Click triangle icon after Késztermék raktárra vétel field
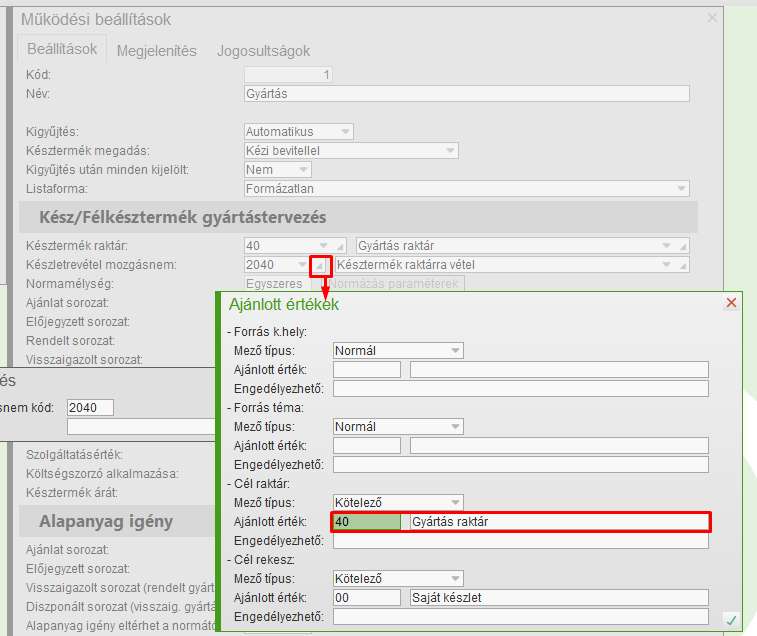This screenshot has width=757, height=636. tap(683, 265)
